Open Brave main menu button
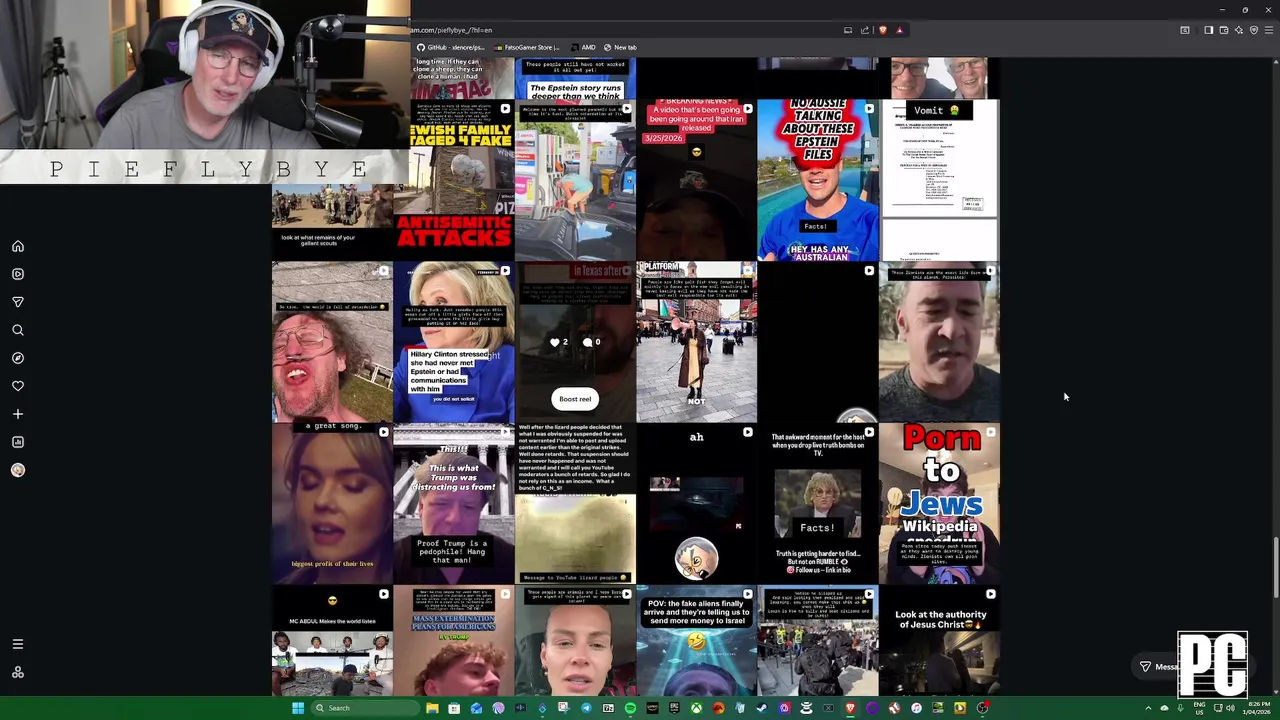The height and width of the screenshot is (720, 1280). pyautogui.click(x=1269, y=30)
